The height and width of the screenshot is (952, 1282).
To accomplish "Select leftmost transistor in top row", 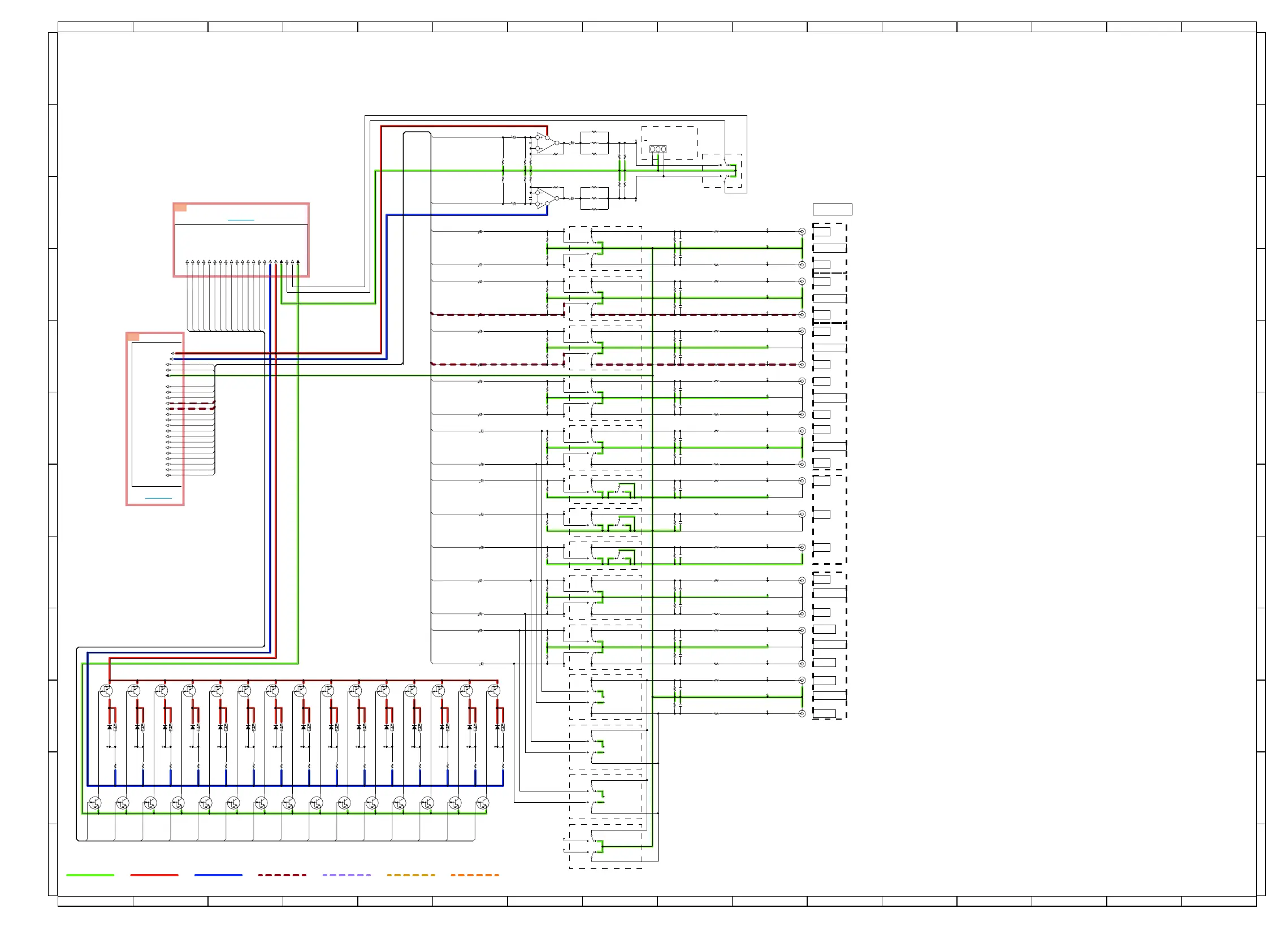I will (x=106, y=691).
